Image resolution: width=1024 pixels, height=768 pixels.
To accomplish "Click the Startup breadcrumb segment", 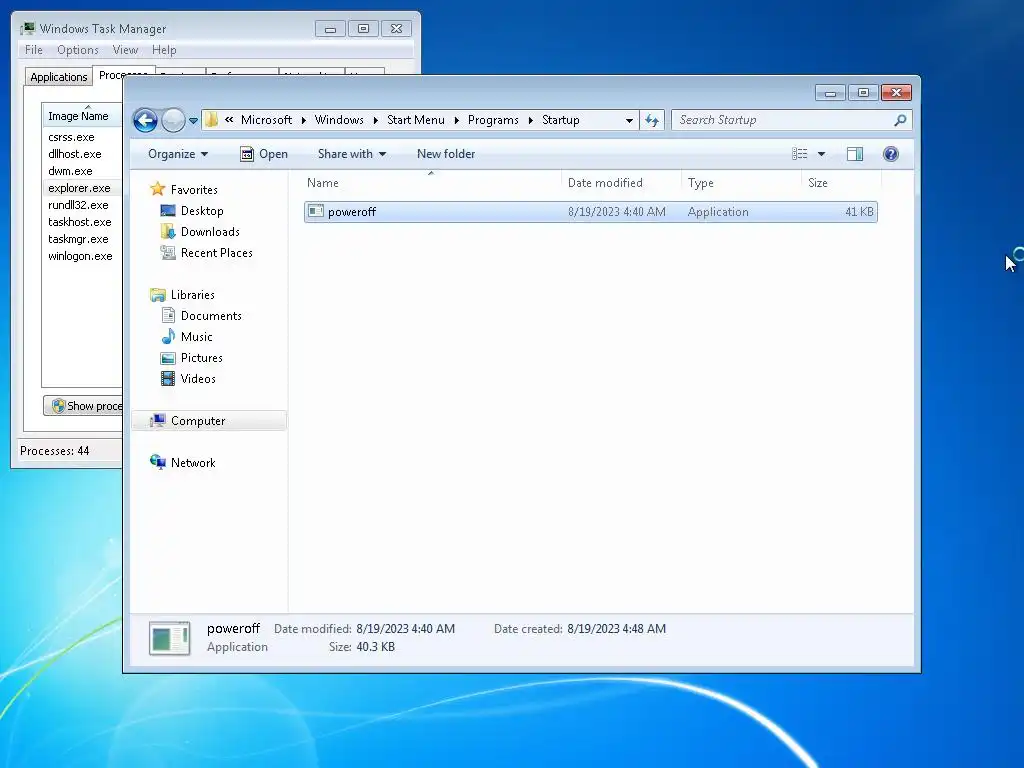I will coord(560,120).
